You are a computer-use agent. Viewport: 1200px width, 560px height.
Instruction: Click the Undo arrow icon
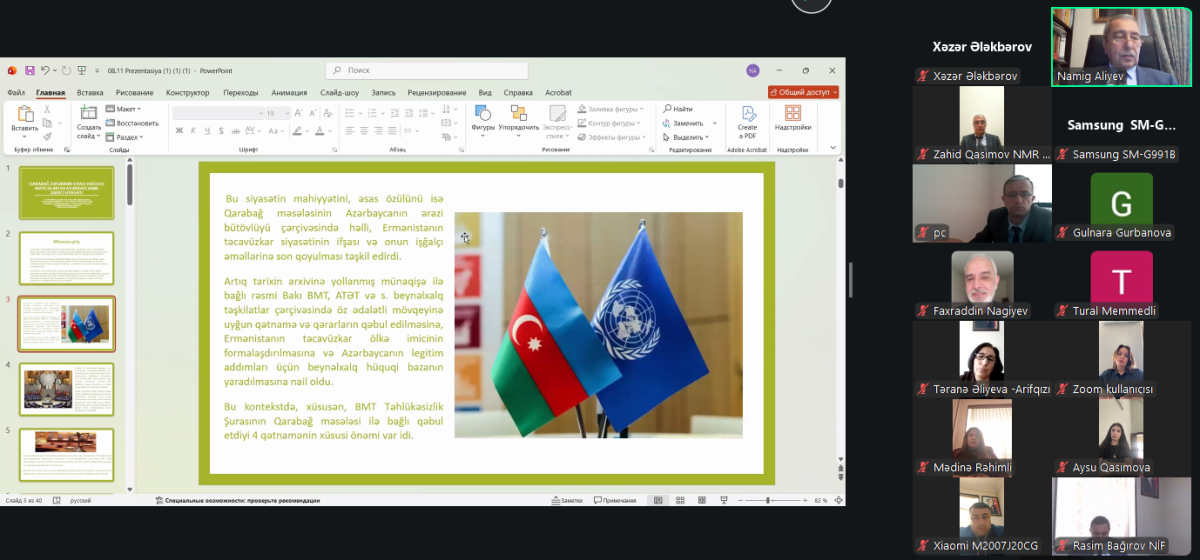coord(46,71)
